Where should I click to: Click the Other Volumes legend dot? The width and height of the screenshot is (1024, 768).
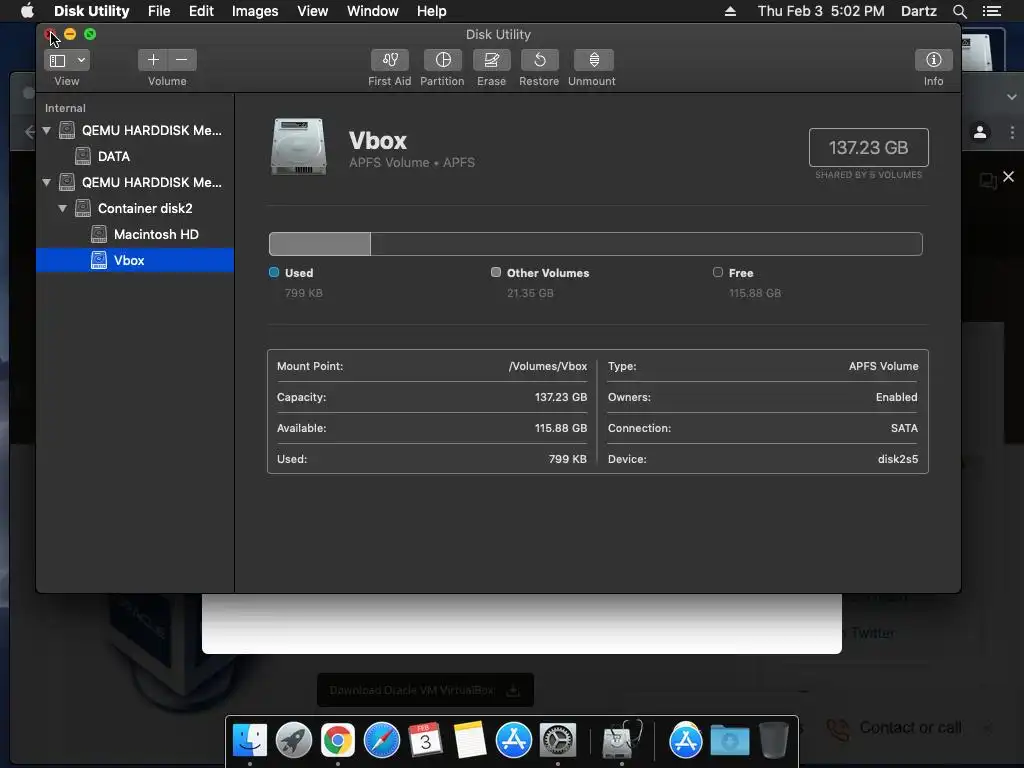click(496, 272)
